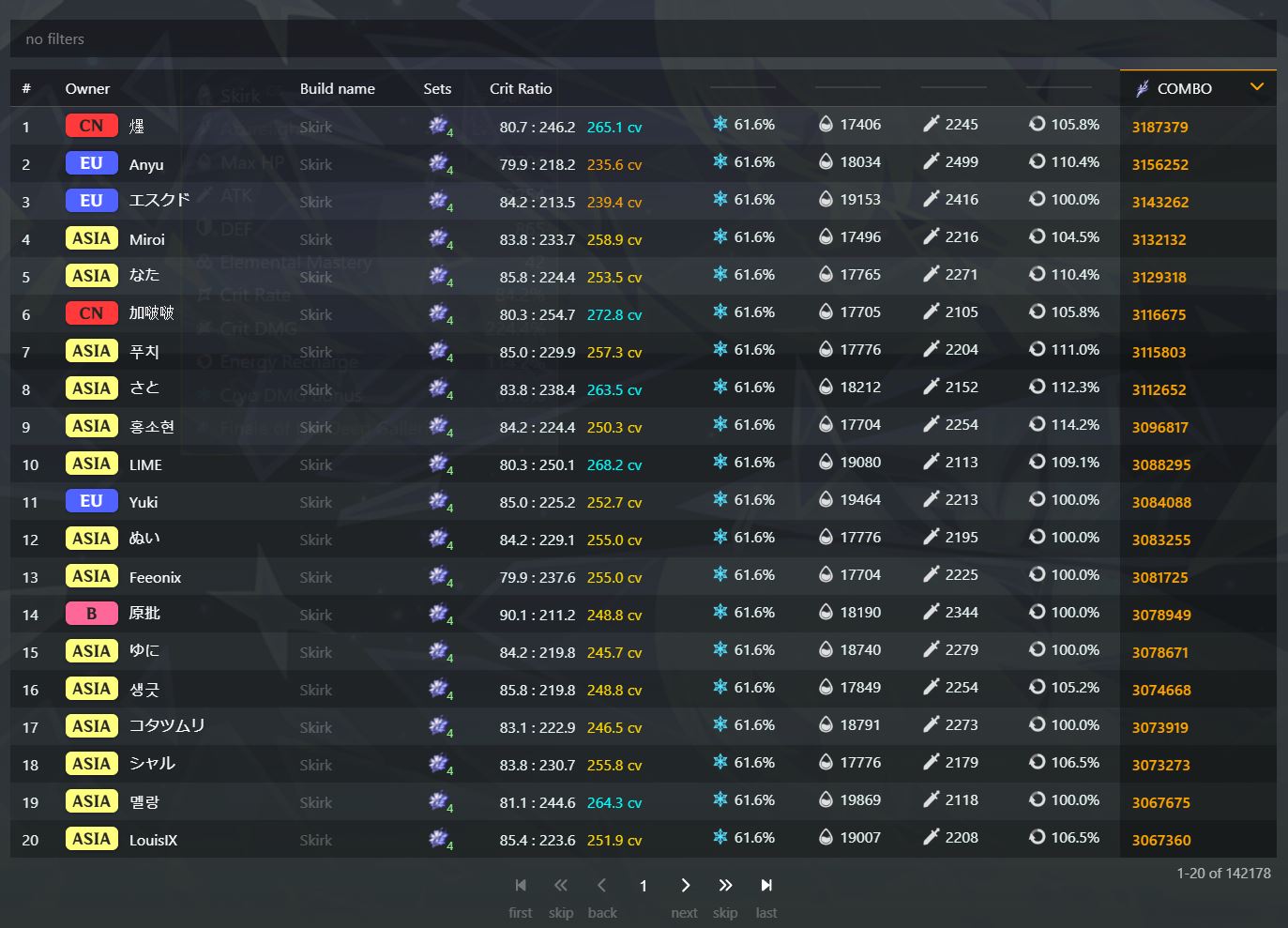Click the artifact set icon in LouisIX's row
The width and height of the screenshot is (1288, 928).
coord(439,839)
